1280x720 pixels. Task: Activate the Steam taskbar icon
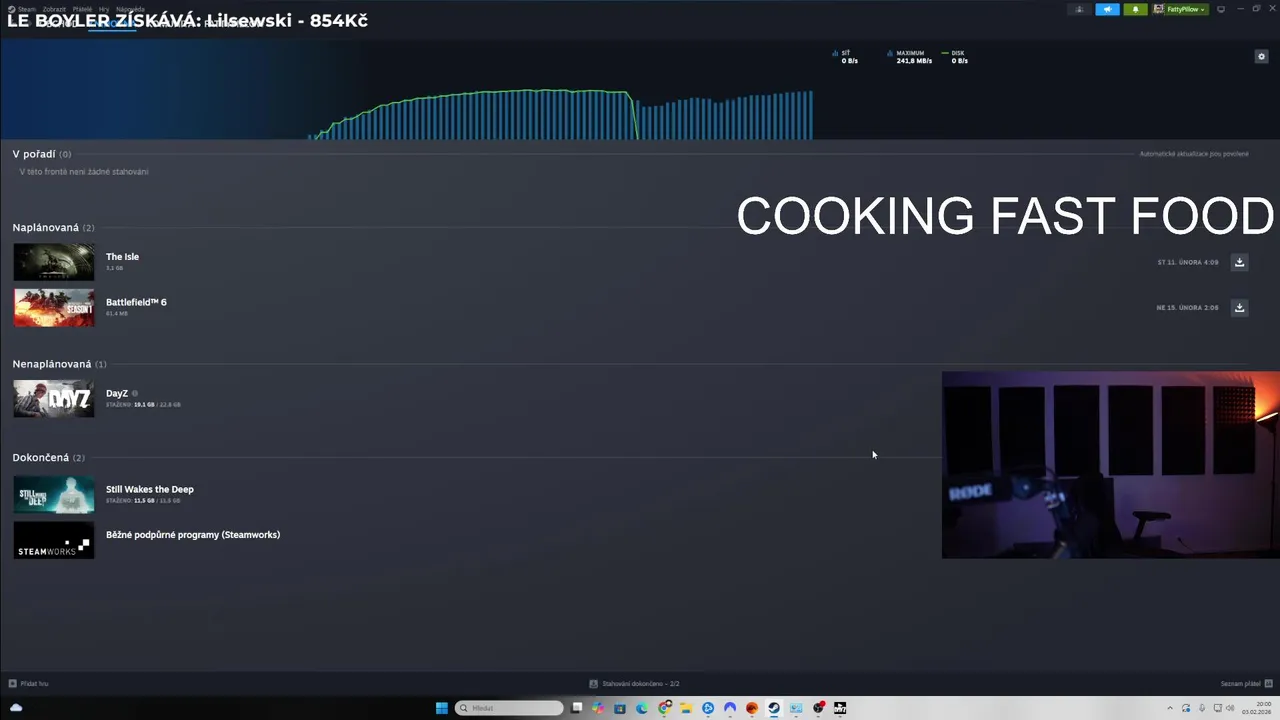click(774, 708)
